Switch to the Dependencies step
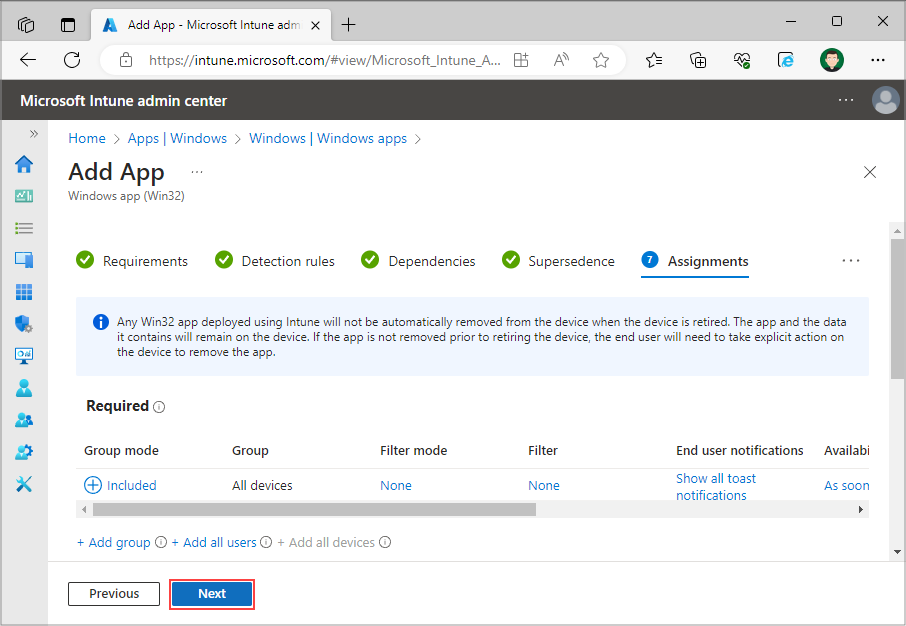 pos(418,261)
